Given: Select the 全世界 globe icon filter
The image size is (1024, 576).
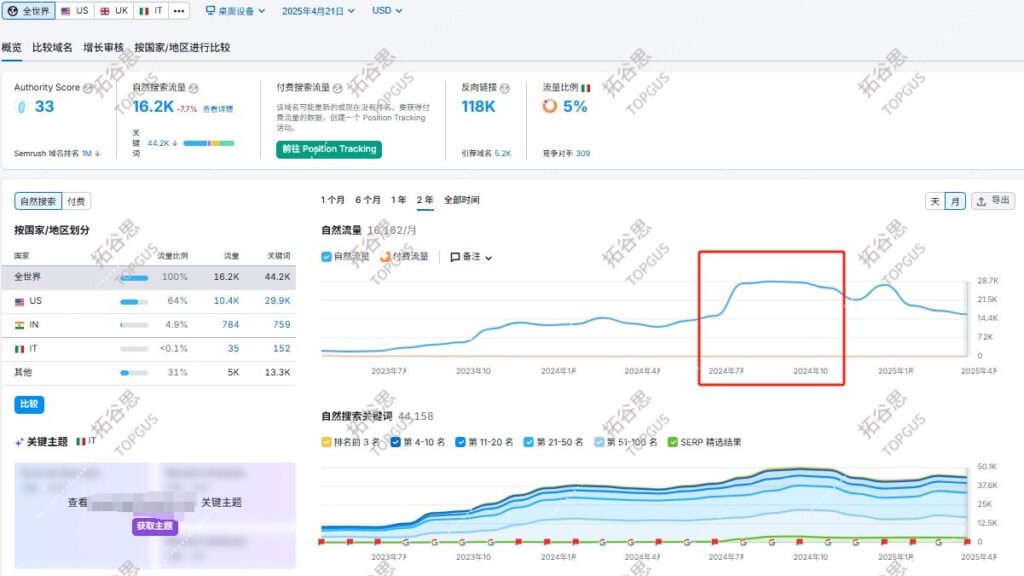Looking at the screenshot, I should 13,11.
